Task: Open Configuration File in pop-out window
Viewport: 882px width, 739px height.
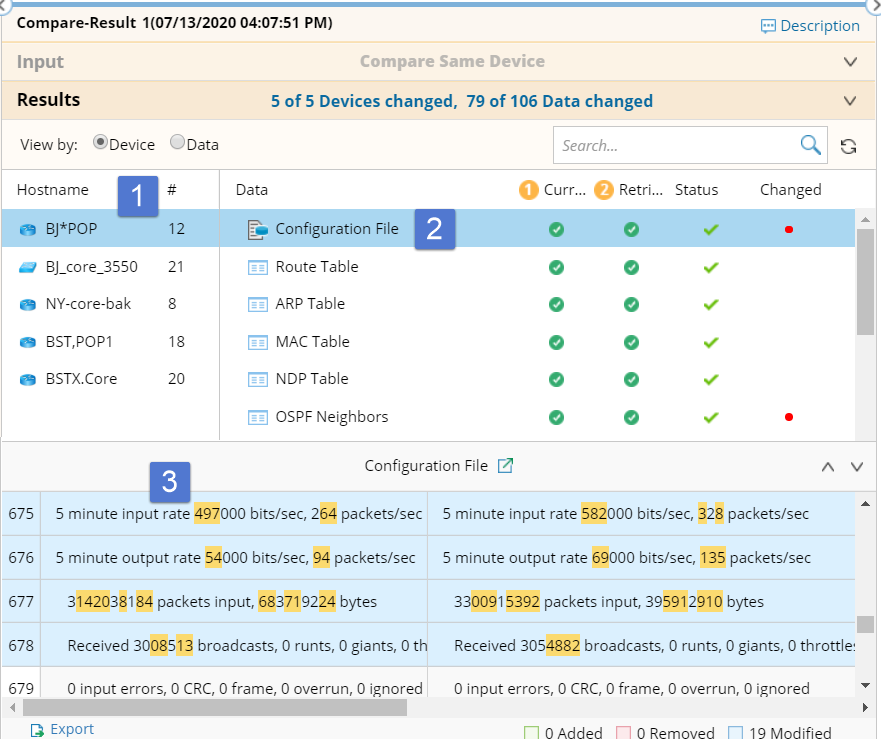Action: [x=506, y=466]
